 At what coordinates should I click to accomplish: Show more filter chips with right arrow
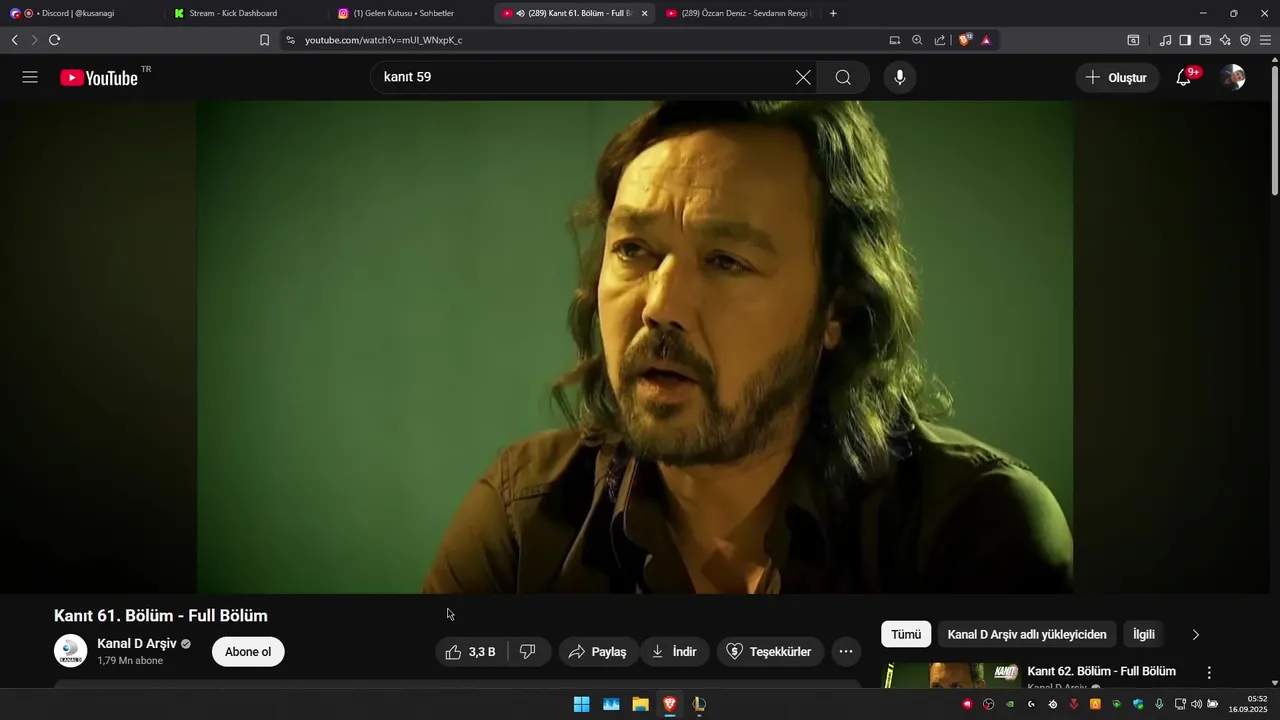(x=1195, y=634)
